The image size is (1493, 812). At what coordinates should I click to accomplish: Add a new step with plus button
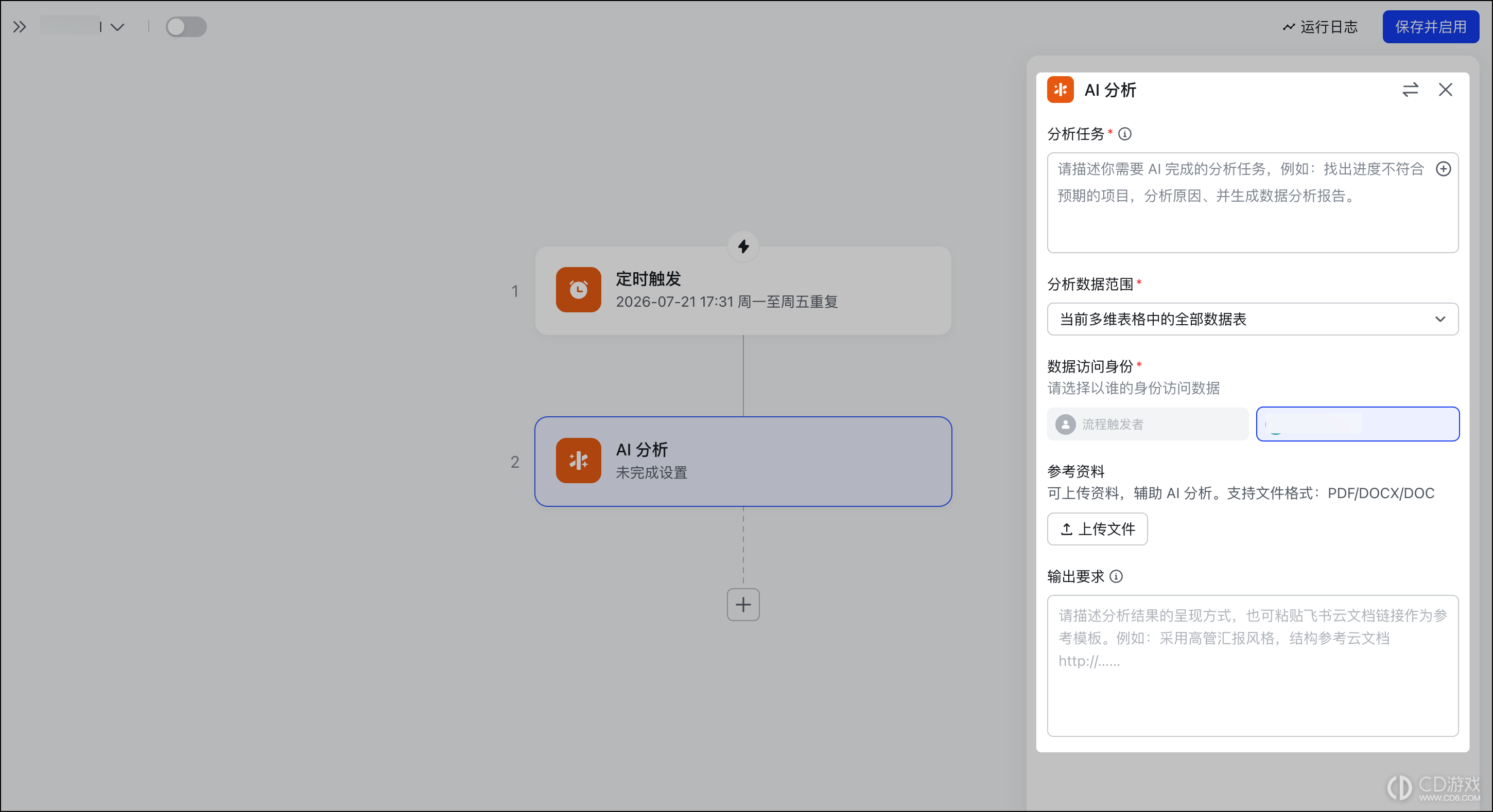743,605
